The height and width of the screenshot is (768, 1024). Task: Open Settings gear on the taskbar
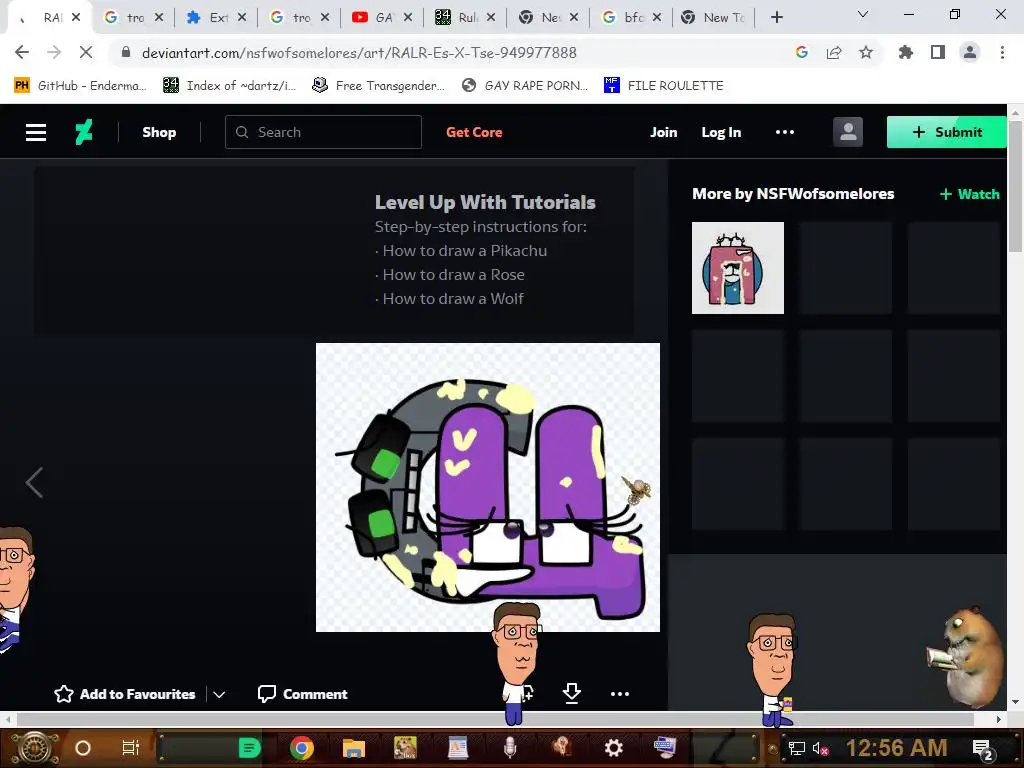coord(613,748)
